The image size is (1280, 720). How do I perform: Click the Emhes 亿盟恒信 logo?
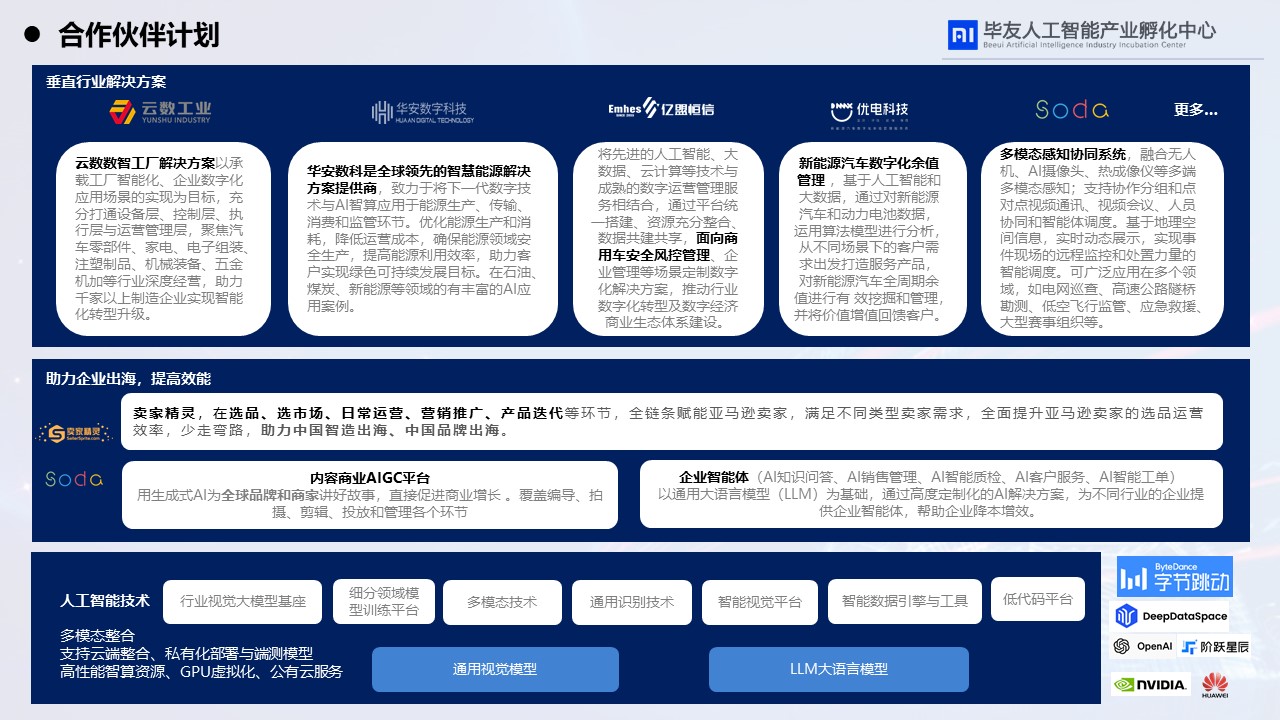[x=661, y=109]
